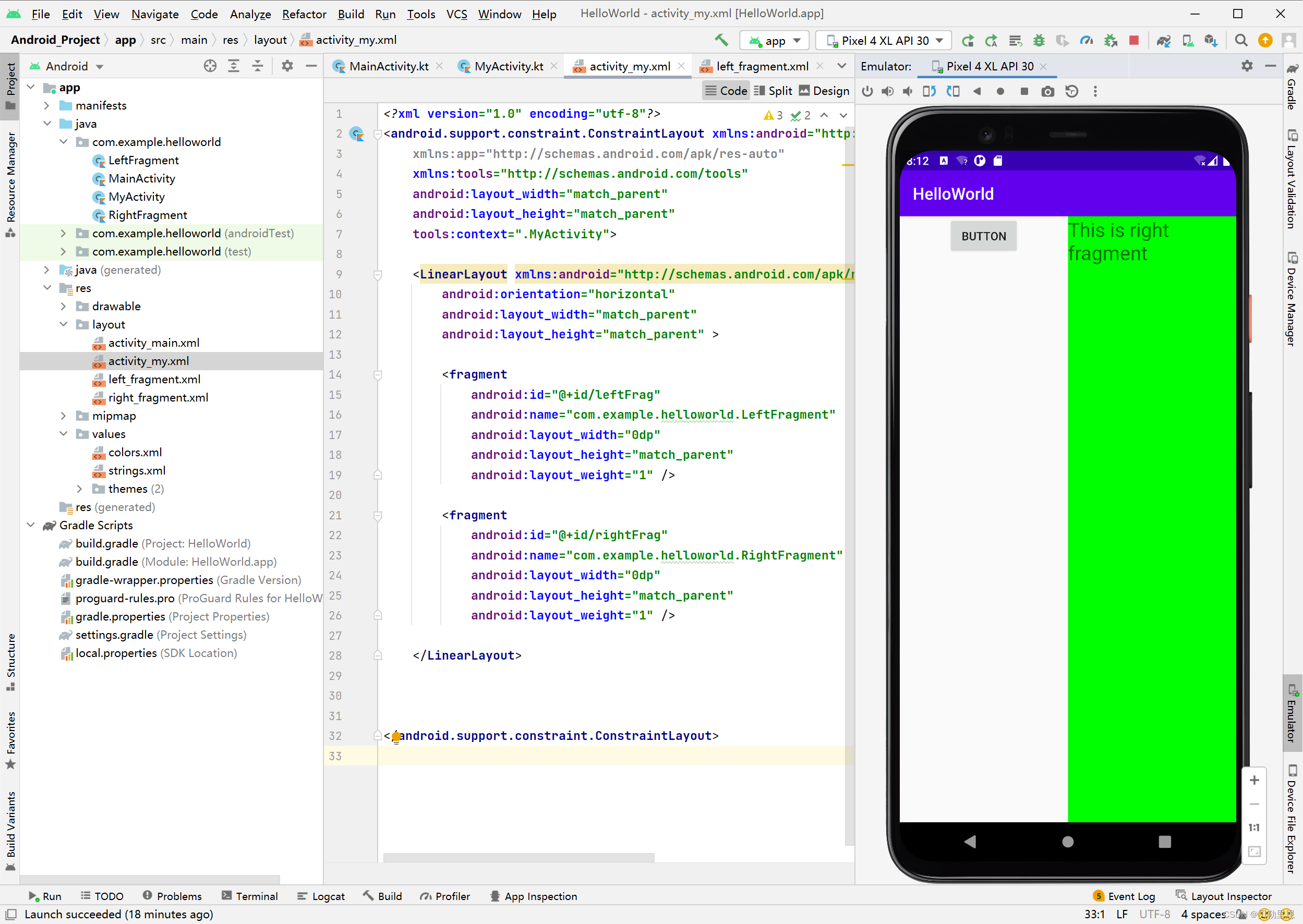Click Select Opened File target icon

tap(210, 66)
